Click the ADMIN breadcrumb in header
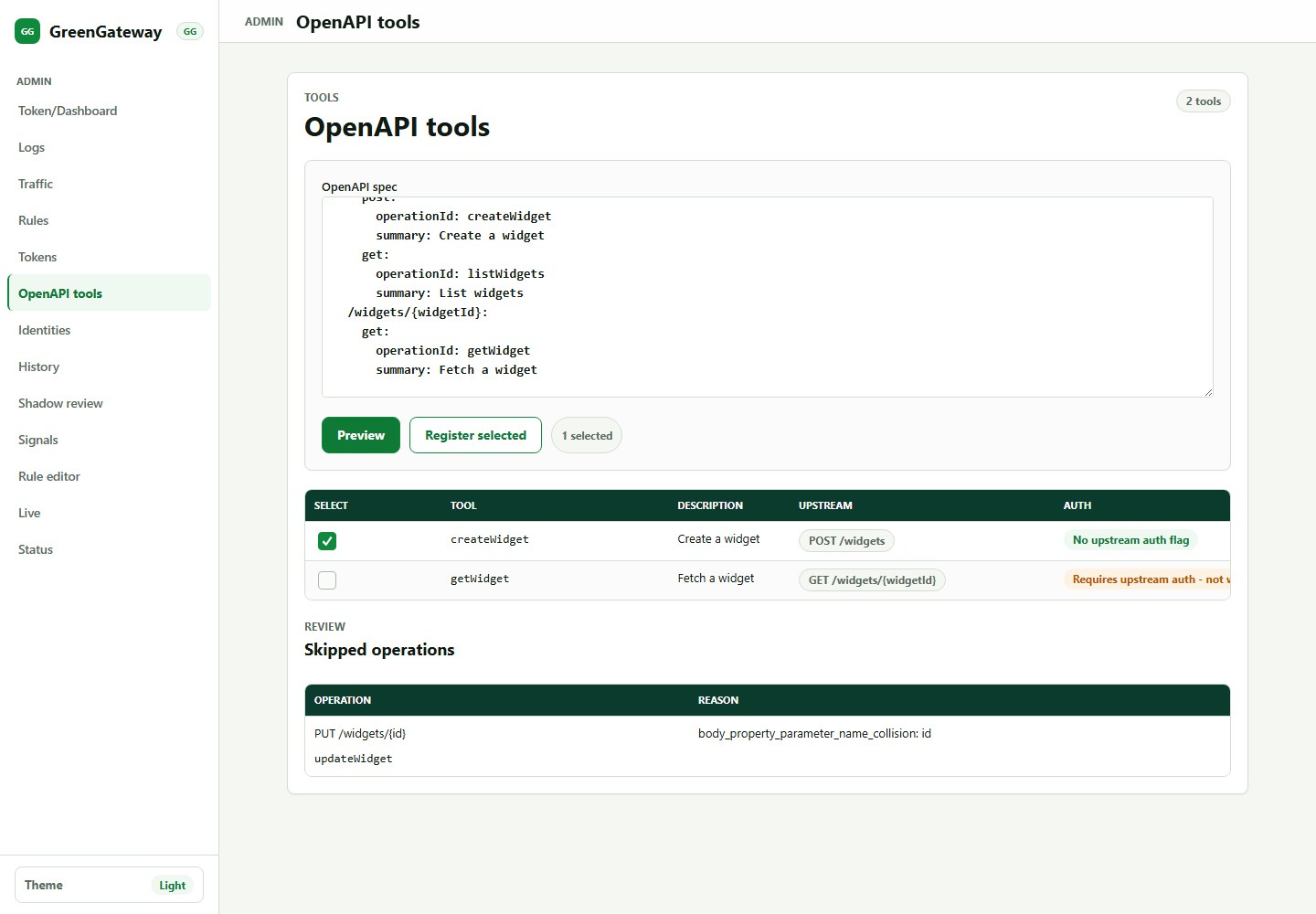 (x=264, y=22)
